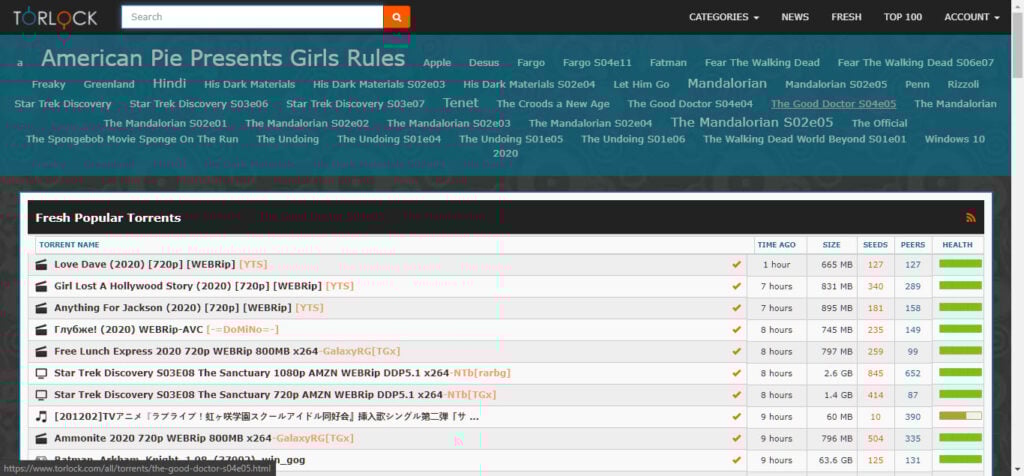1024x476 pixels.
Task: Click the TV icon beside Star Trek Discovery 720p
Action: coord(42,395)
